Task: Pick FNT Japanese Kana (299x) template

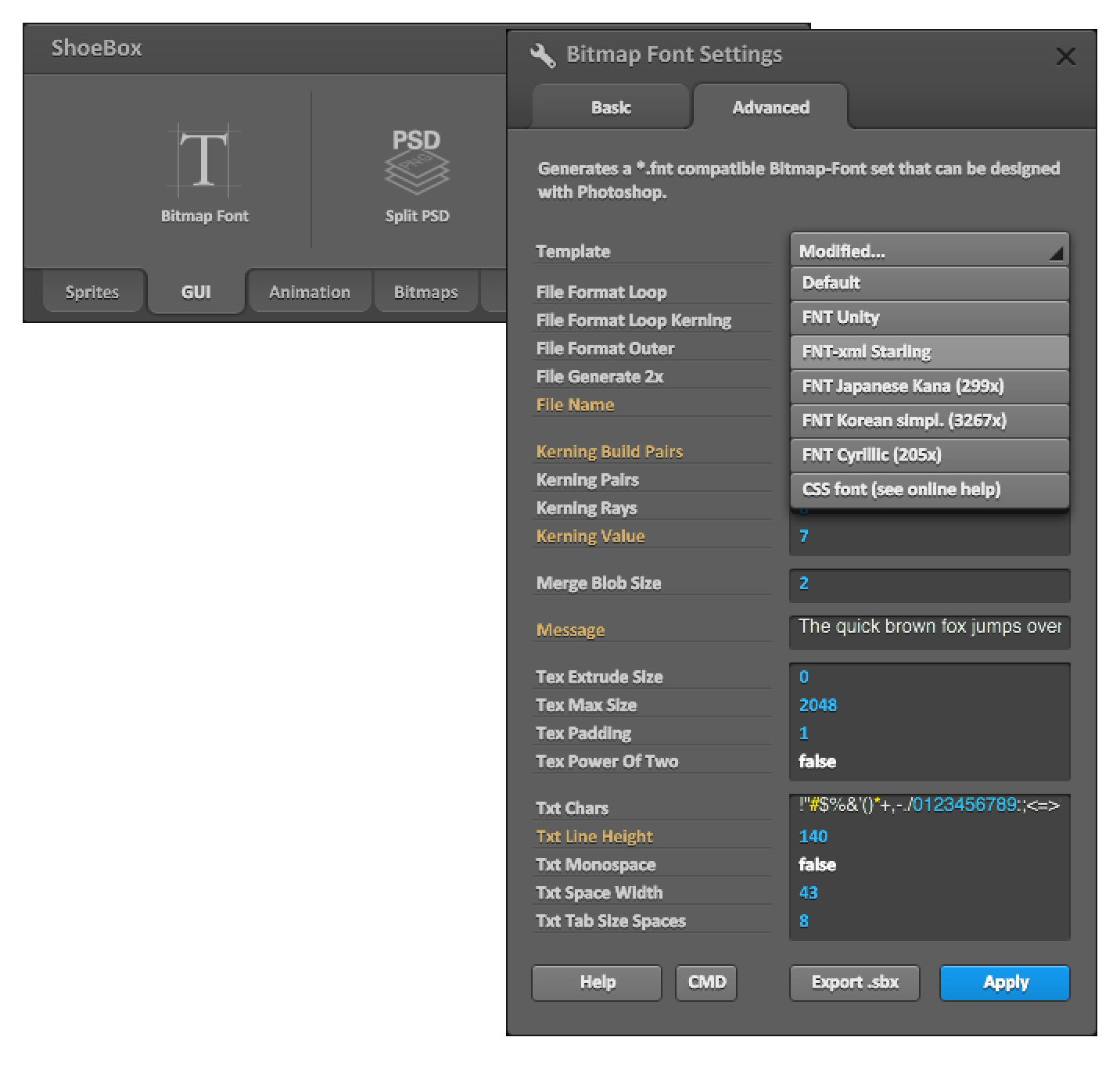Action: pyautogui.click(x=929, y=386)
